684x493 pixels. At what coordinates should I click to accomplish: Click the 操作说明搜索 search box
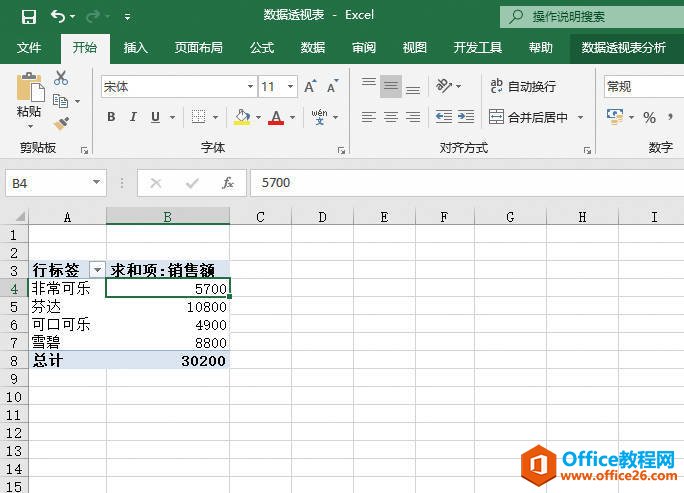click(x=592, y=17)
